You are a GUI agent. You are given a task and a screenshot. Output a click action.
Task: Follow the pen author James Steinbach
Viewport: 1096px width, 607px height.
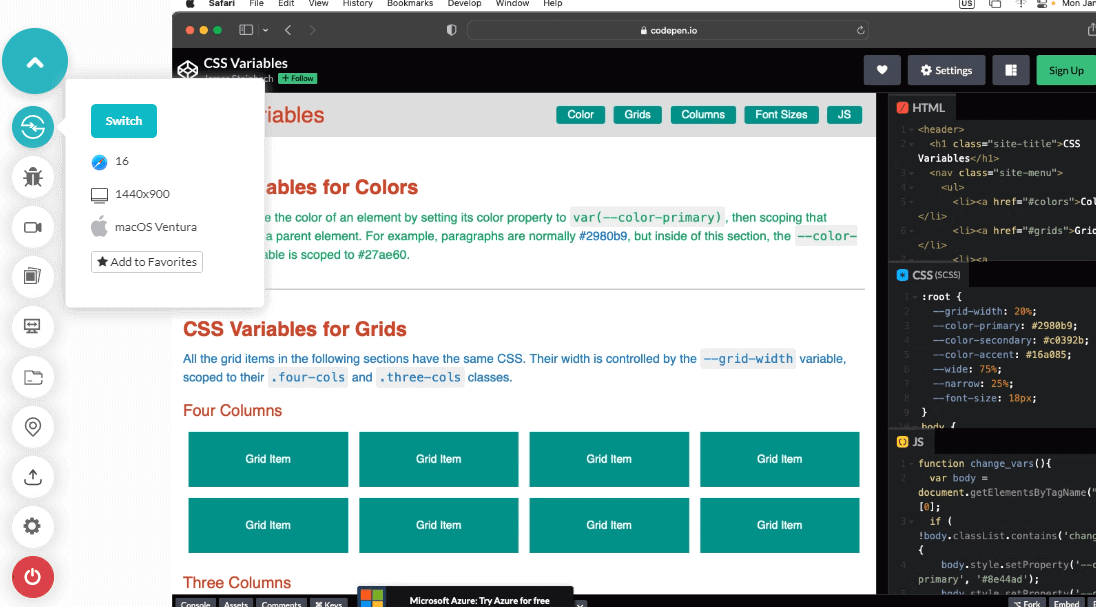297,77
